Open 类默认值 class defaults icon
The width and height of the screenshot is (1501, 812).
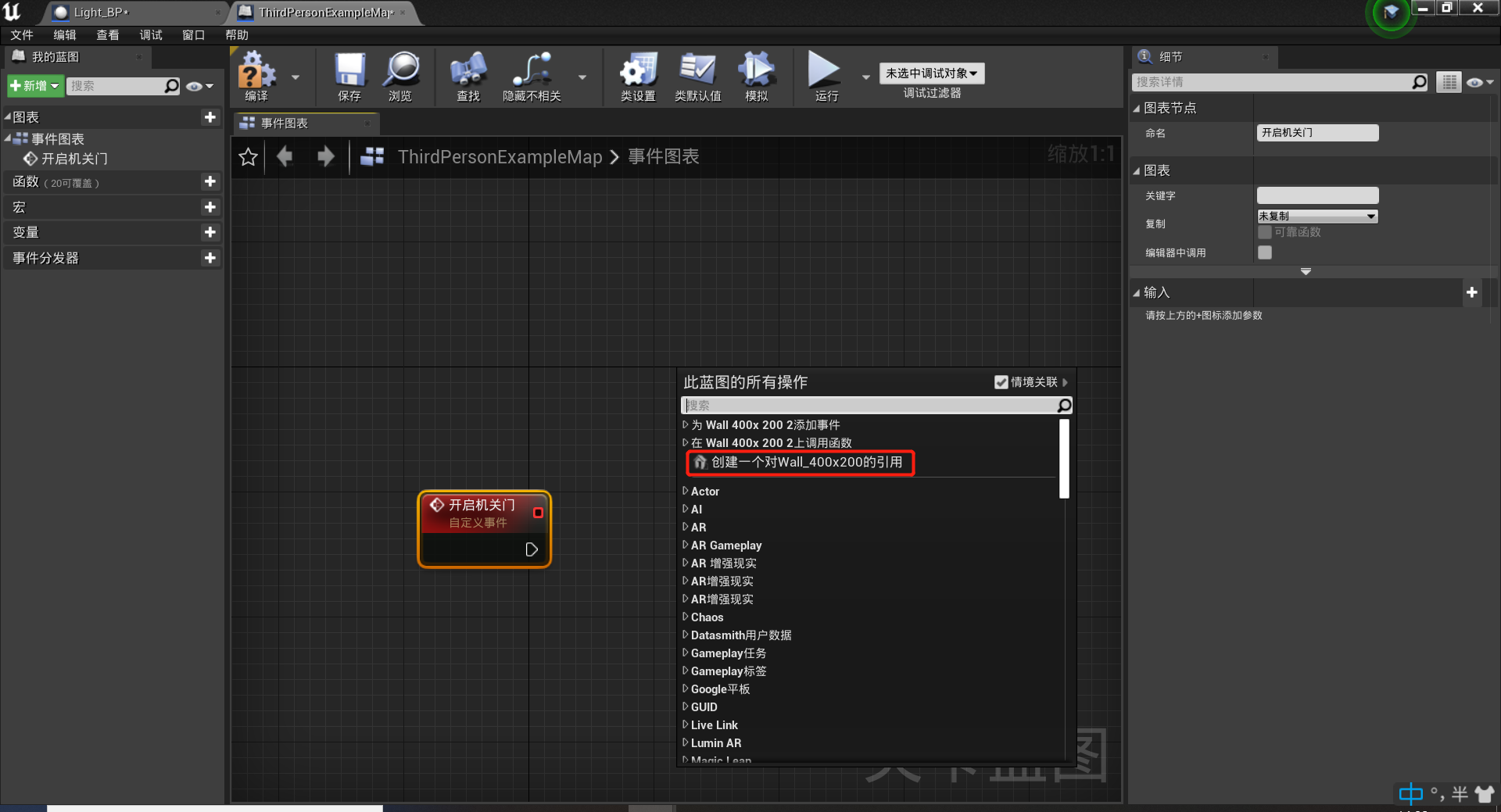[x=697, y=76]
